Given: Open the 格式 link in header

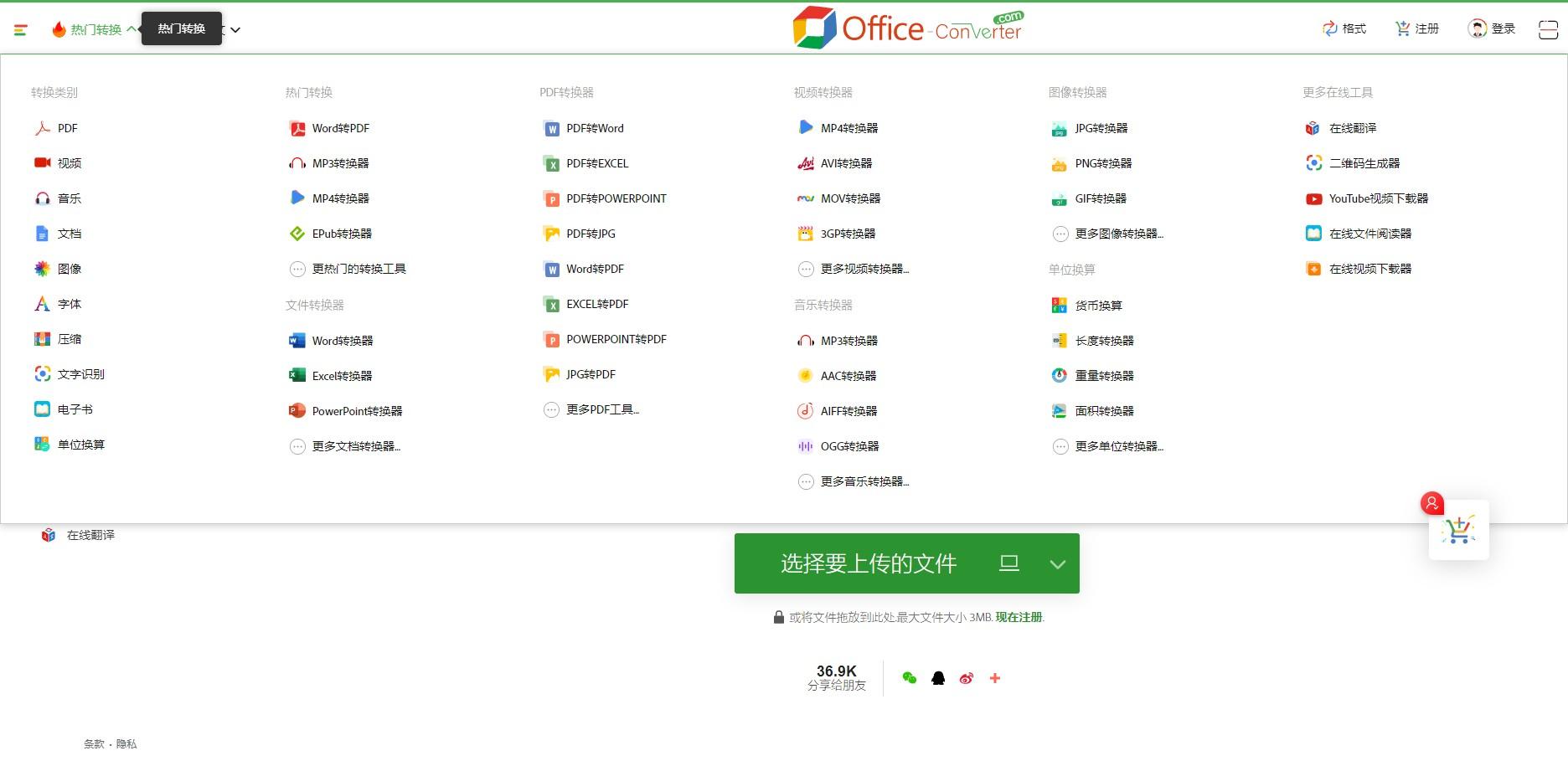Looking at the screenshot, I should tap(1344, 28).
